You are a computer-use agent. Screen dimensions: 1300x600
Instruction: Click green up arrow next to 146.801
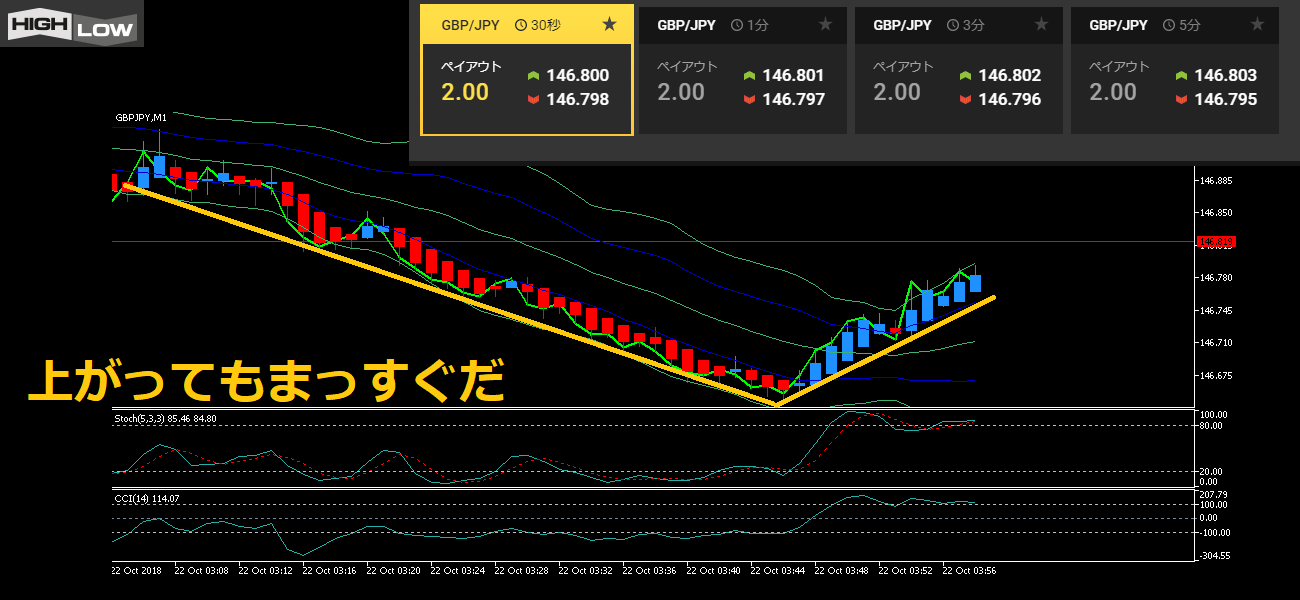(750, 76)
